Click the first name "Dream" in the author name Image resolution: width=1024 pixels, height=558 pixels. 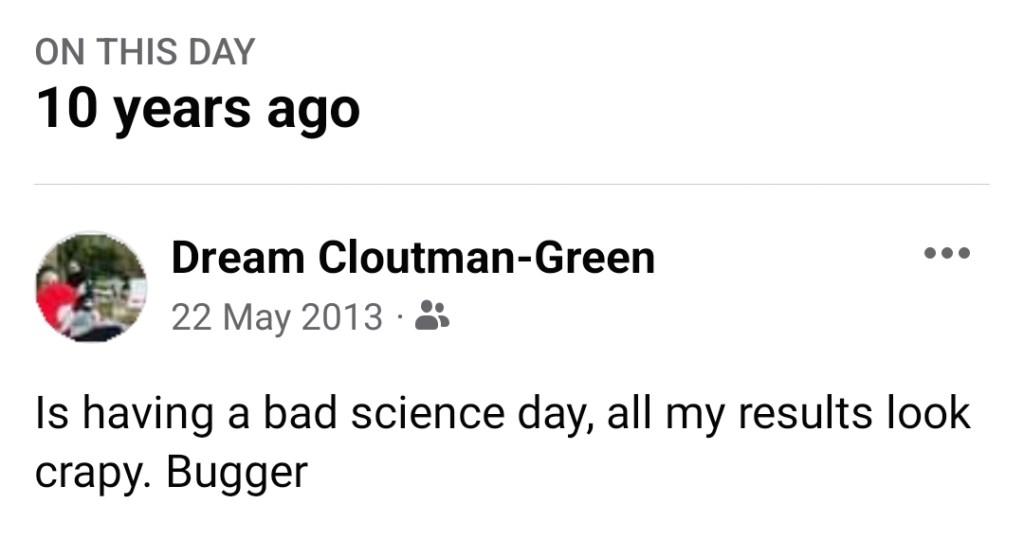pos(238,258)
